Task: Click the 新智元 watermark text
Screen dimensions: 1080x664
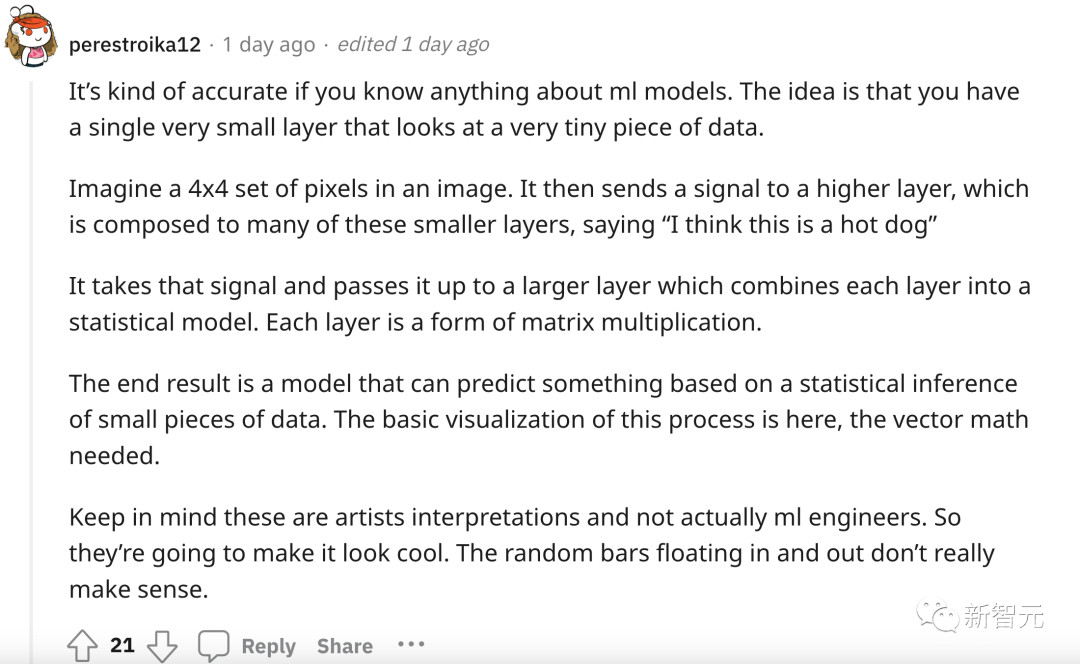Action: click(x=1004, y=615)
